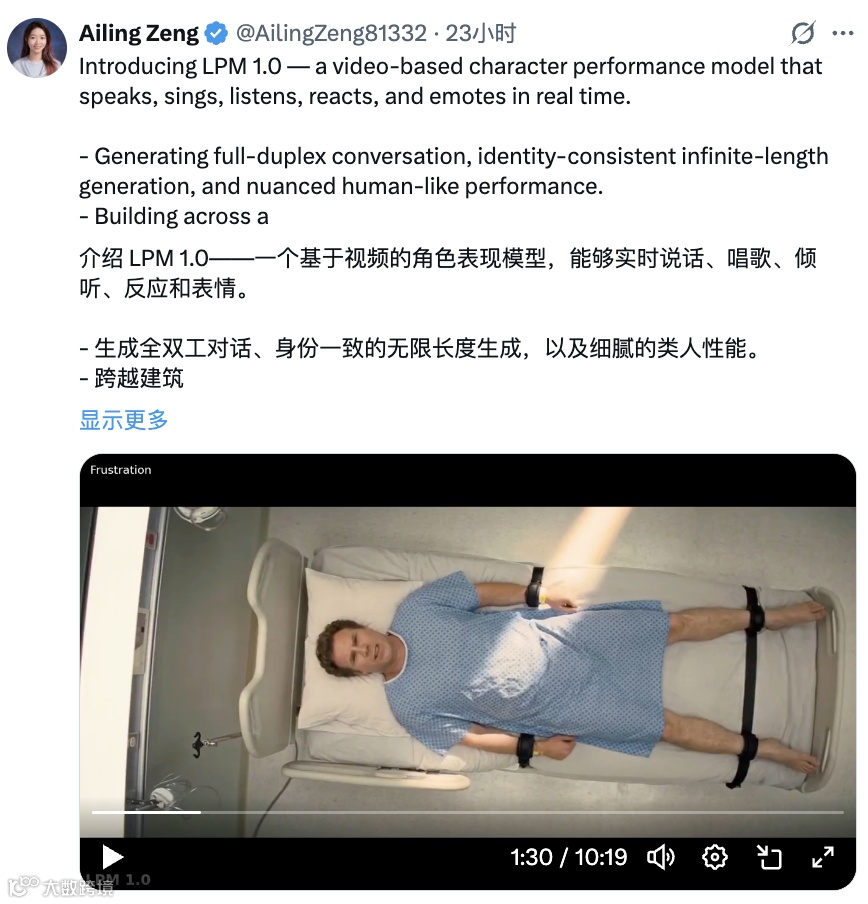This screenshot has height=904, width=868.
Task: Seek on the video progress bar
Action: [x=467, y=812]
